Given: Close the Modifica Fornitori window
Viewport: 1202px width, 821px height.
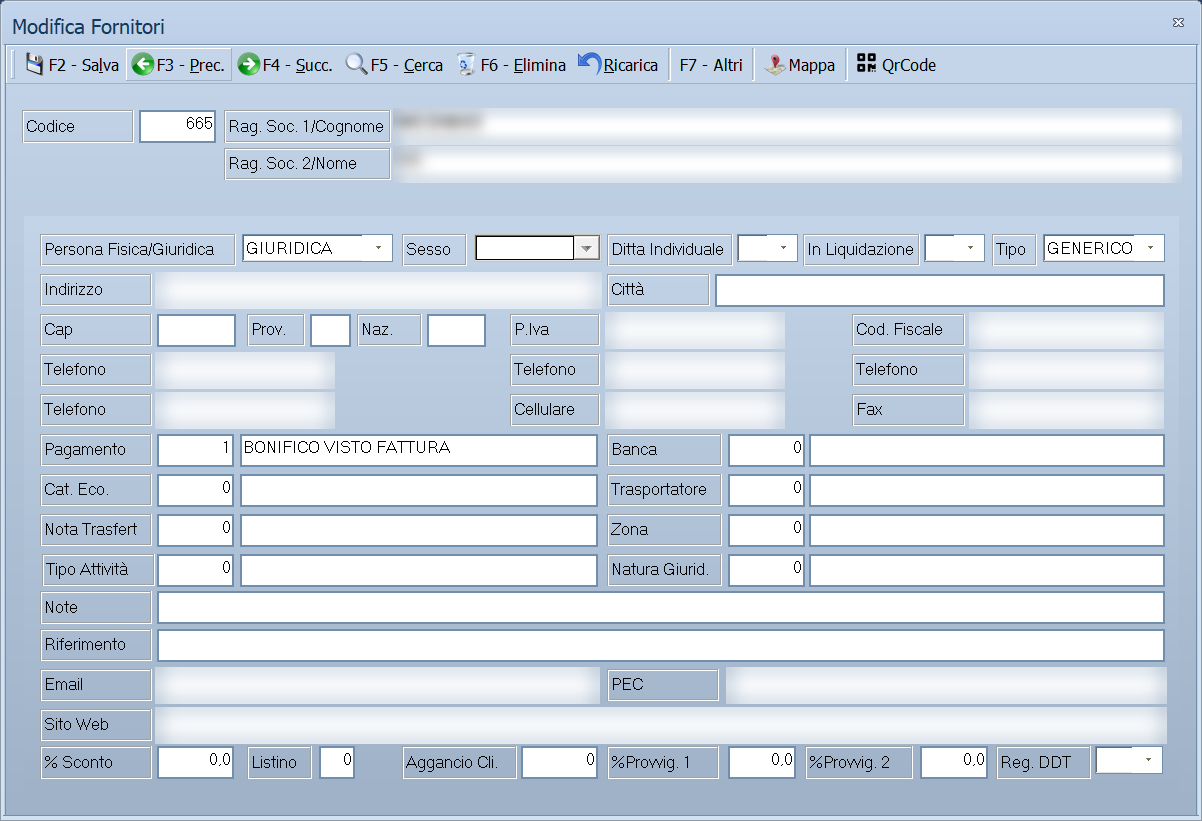Looking at the screenshot, I should (1178, 22).
